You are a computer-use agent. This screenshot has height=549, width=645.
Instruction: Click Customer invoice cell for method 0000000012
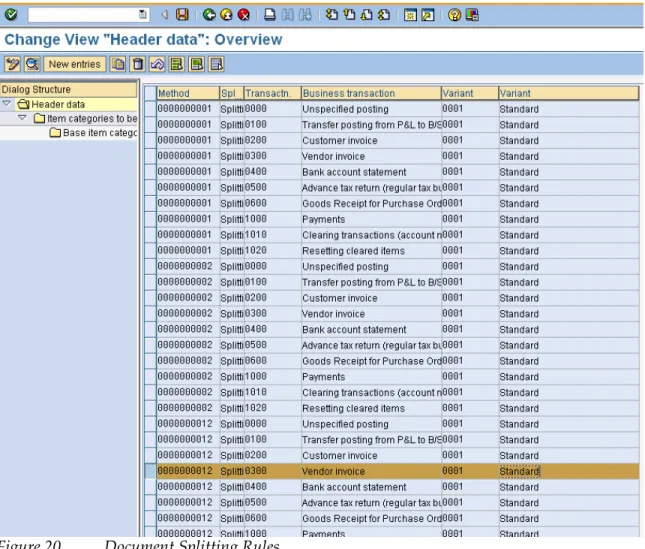tap(371, 455)
